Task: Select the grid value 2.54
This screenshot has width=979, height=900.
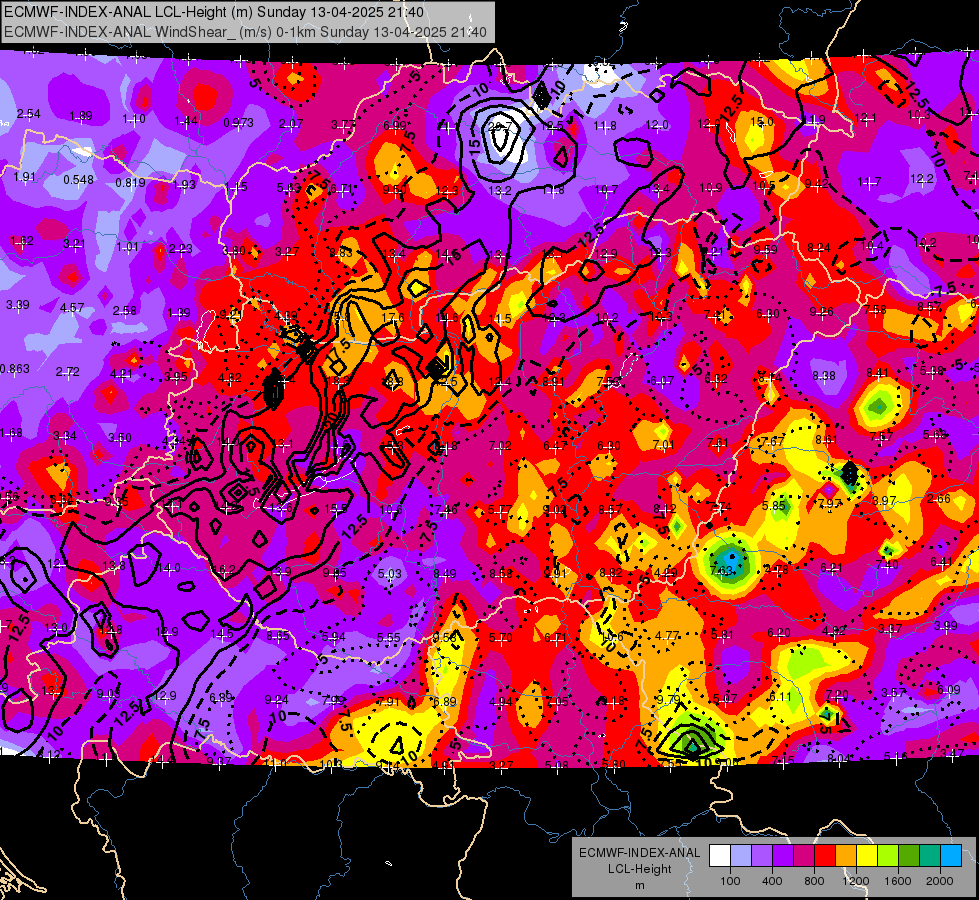Action: 29,114
